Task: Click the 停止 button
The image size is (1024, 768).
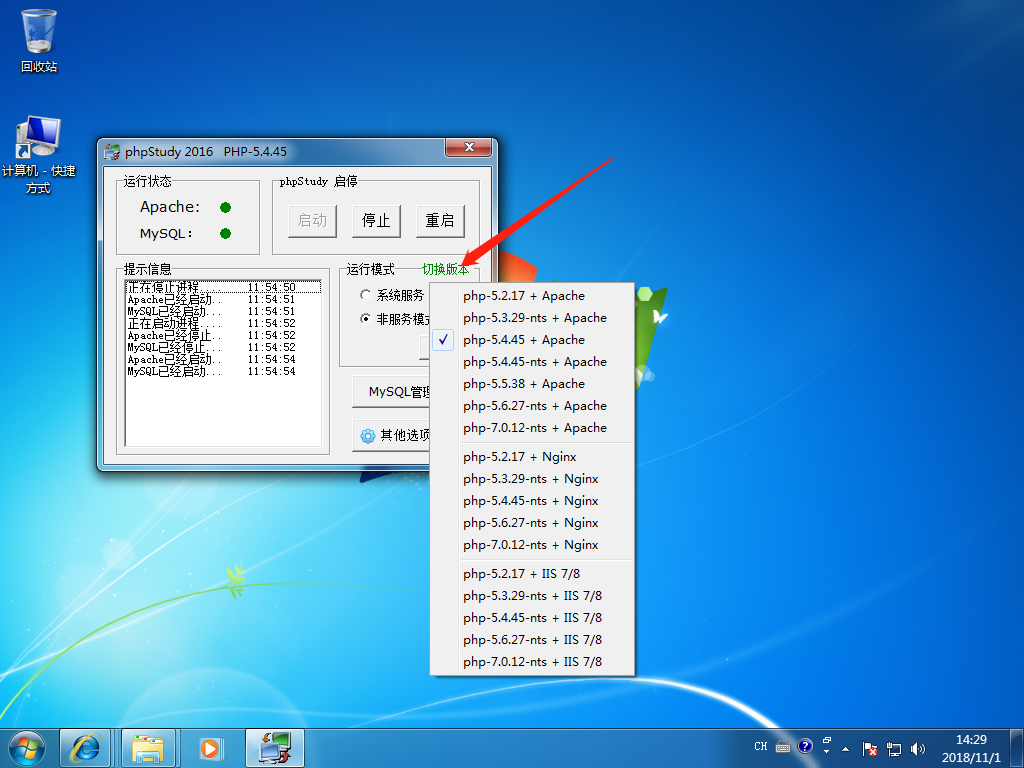Action: (376, 221)
